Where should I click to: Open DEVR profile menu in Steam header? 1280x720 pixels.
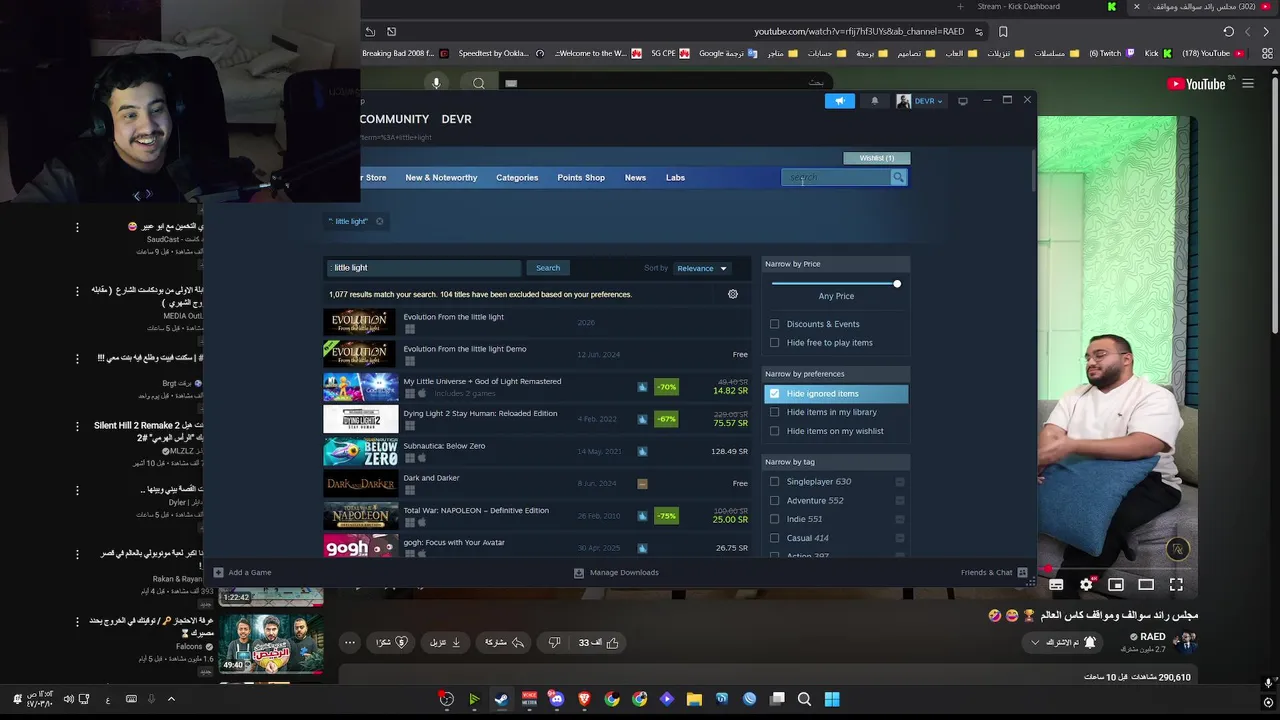pos(456,119)
